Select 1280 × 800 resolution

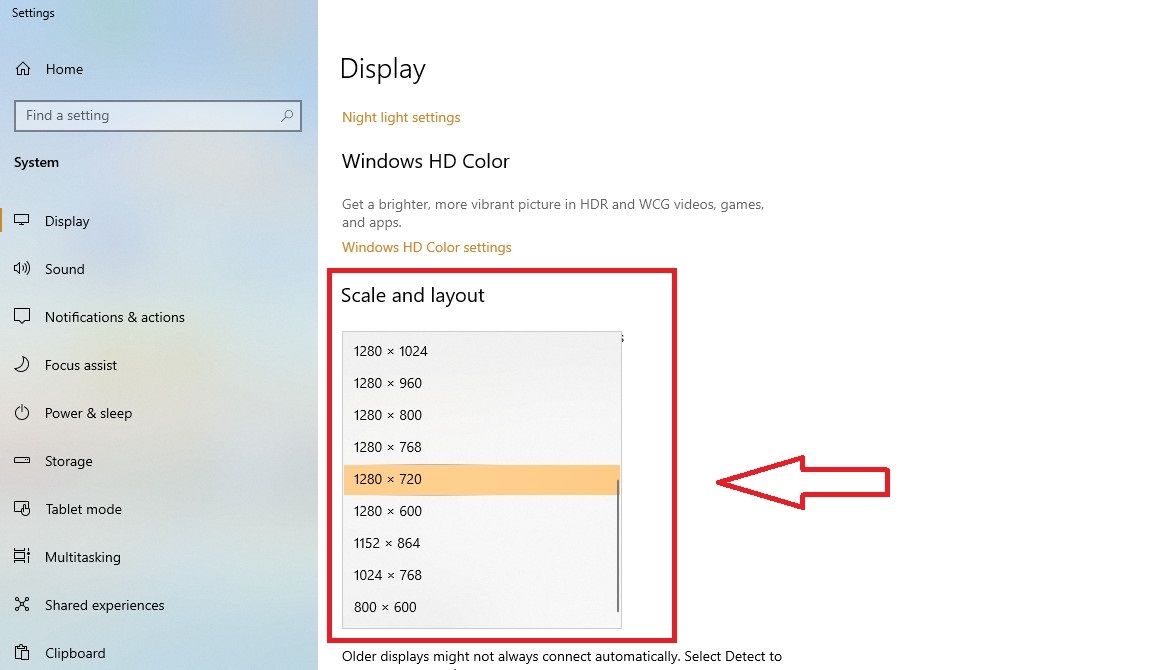[481, 415]
